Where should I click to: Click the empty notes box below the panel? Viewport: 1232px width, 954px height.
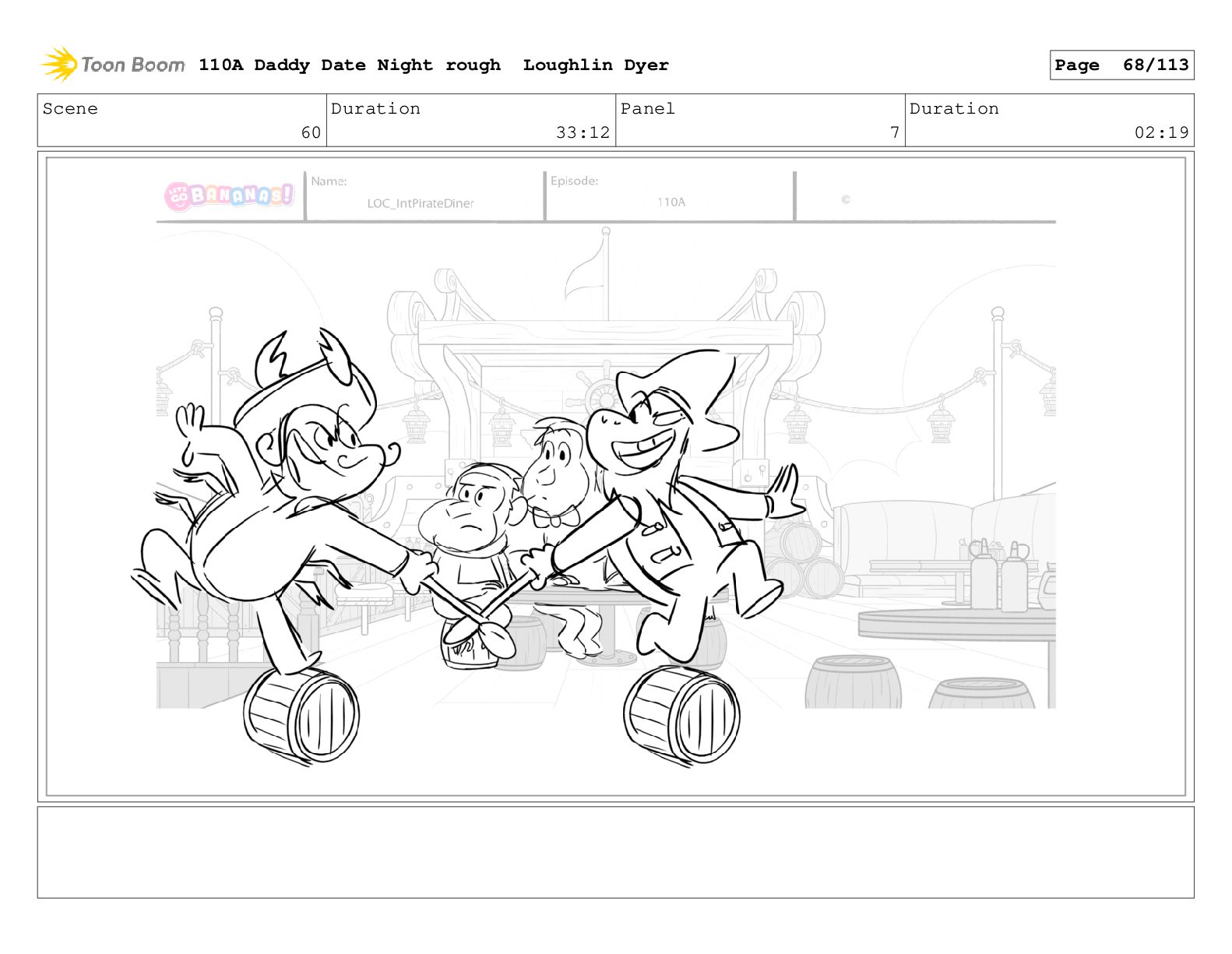pyautogui.click(x=615, y=852)
